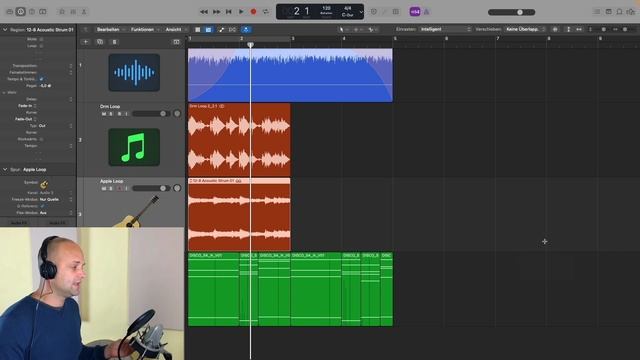Viewport: 640px width, 360px height.
Task: Open the LCD display mode dropdown arrow
Action: point(361,12)
